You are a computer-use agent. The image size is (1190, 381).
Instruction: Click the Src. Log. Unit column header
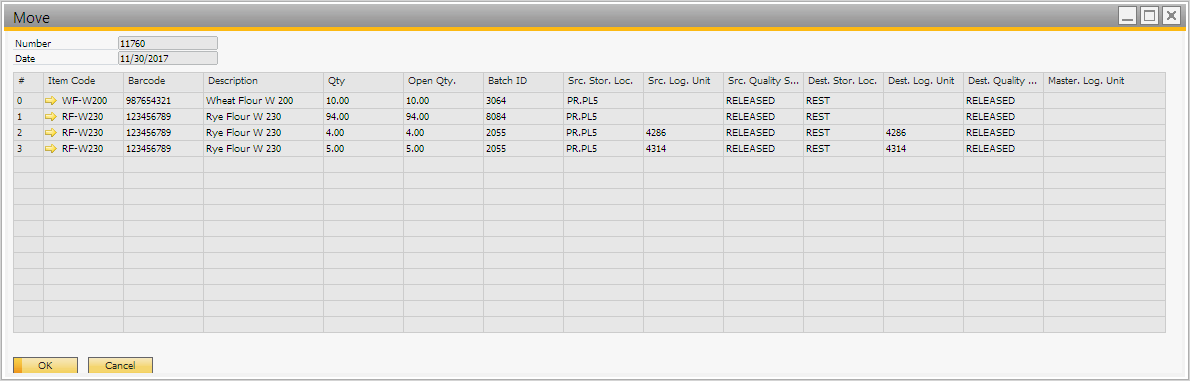(683, 81)
